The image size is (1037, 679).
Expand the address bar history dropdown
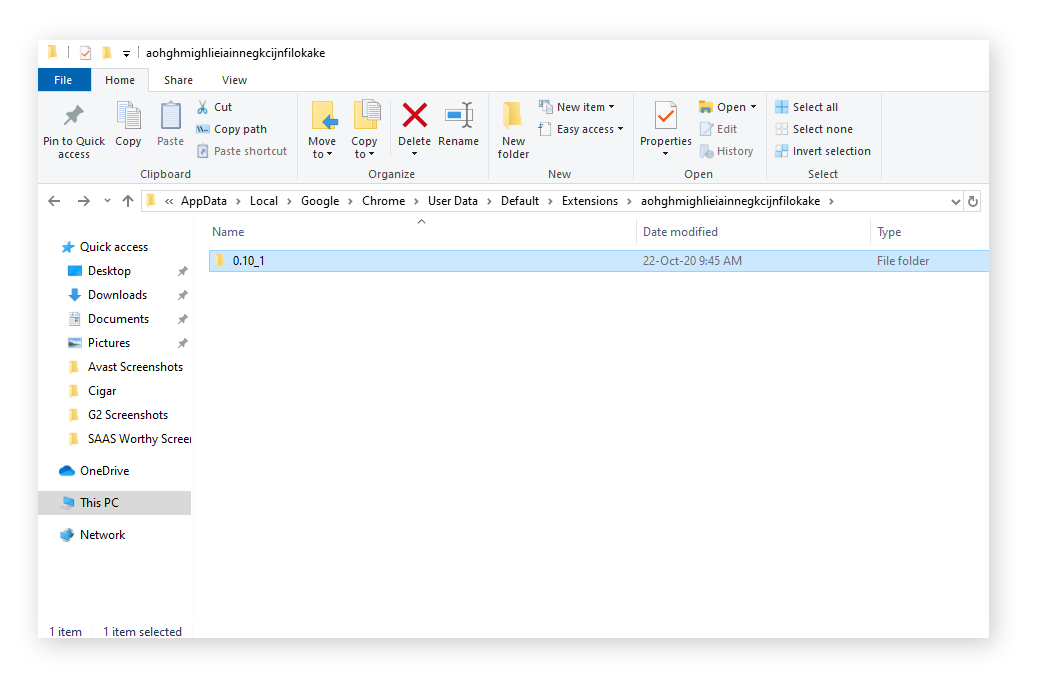coord(955,200)
